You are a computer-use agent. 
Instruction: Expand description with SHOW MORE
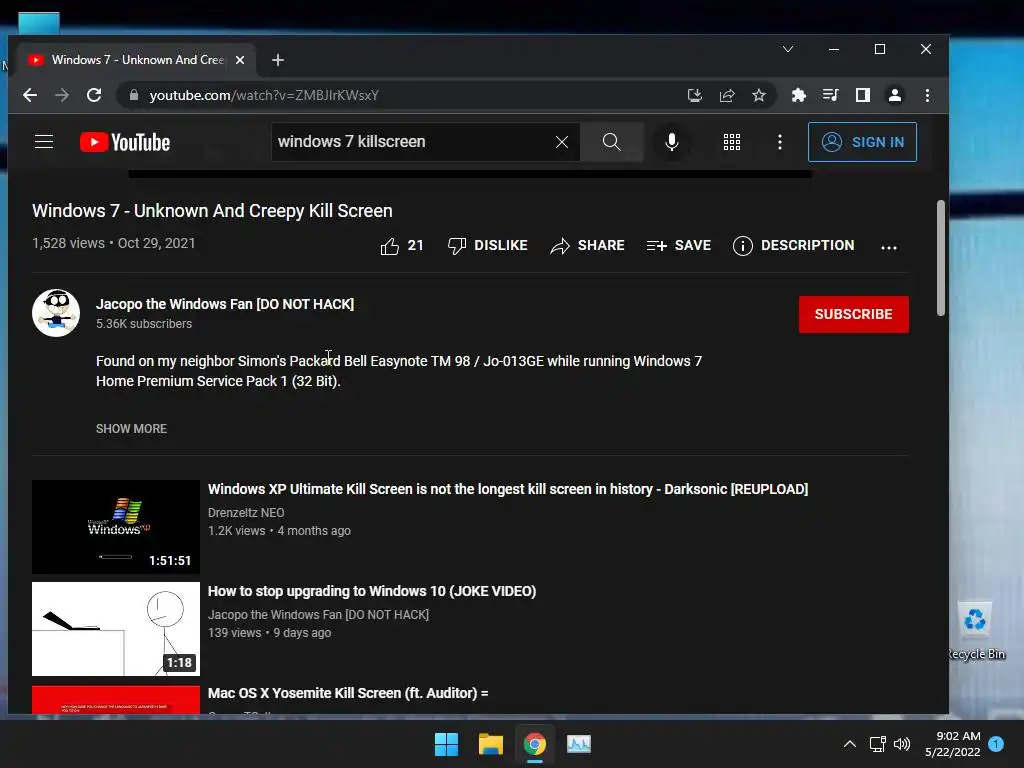131,428
